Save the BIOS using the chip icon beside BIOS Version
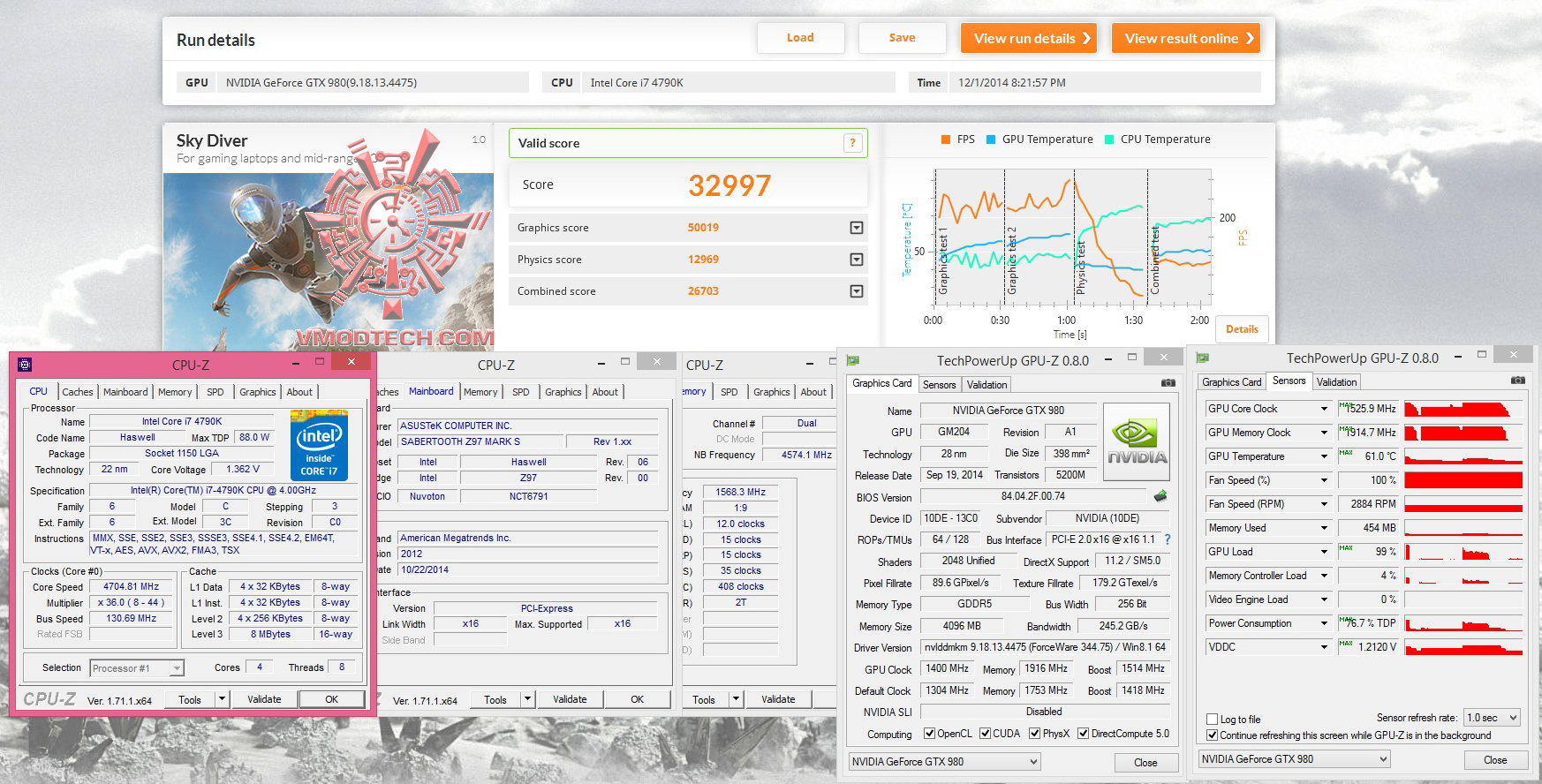This screenshot has width=1542, height=784. [x=1160, y=496]
